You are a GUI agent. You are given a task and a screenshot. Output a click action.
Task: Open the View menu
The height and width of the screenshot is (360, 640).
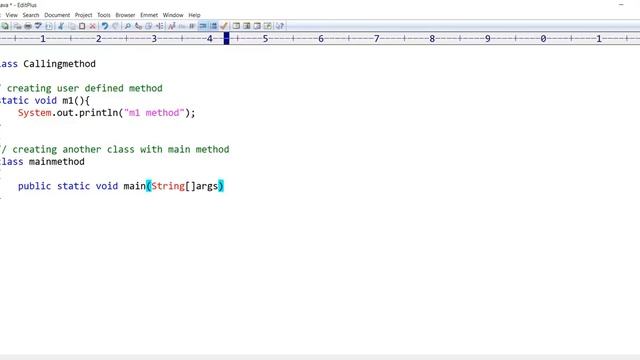point(11,15)
